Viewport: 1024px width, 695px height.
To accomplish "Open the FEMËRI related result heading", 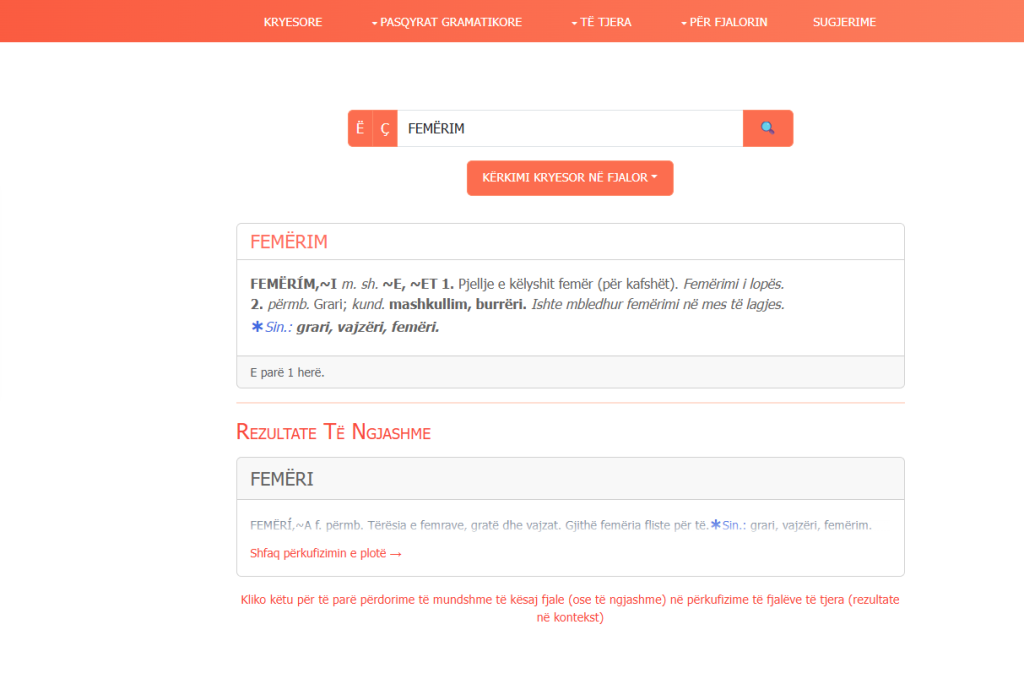I will (x=282, y=479).
